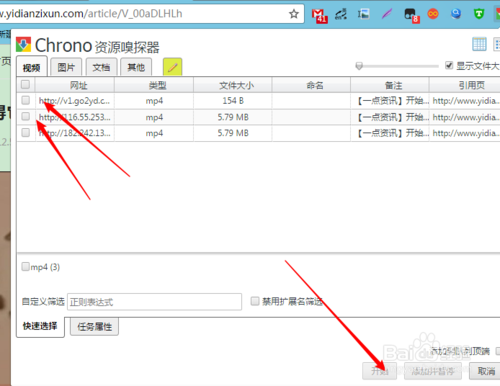
Task: Adjust the thumbnail size slider handle
Action: (x=359, y=66)
